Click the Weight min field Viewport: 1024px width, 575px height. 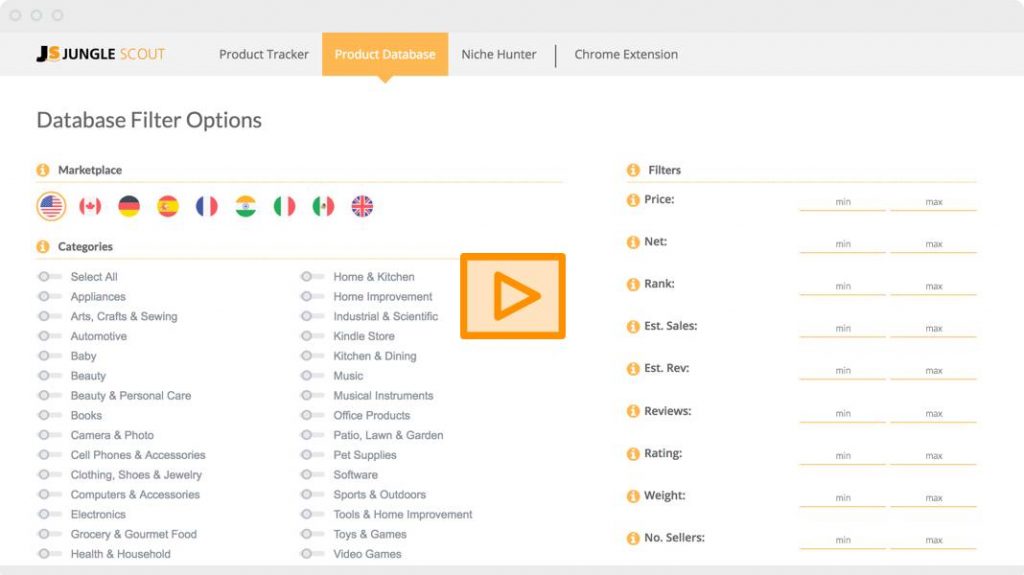pos(842,498)
